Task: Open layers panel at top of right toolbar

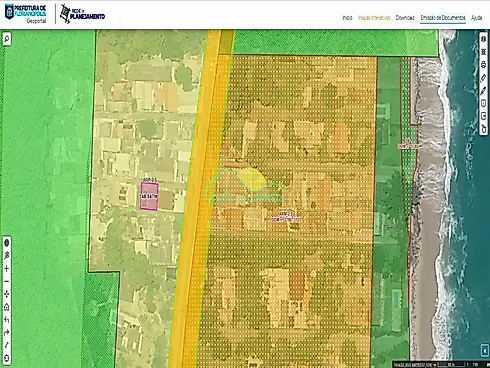Action: (484, 39)
